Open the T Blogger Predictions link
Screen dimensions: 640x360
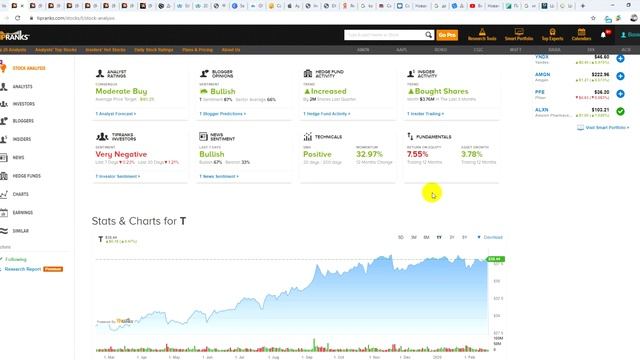222,114
